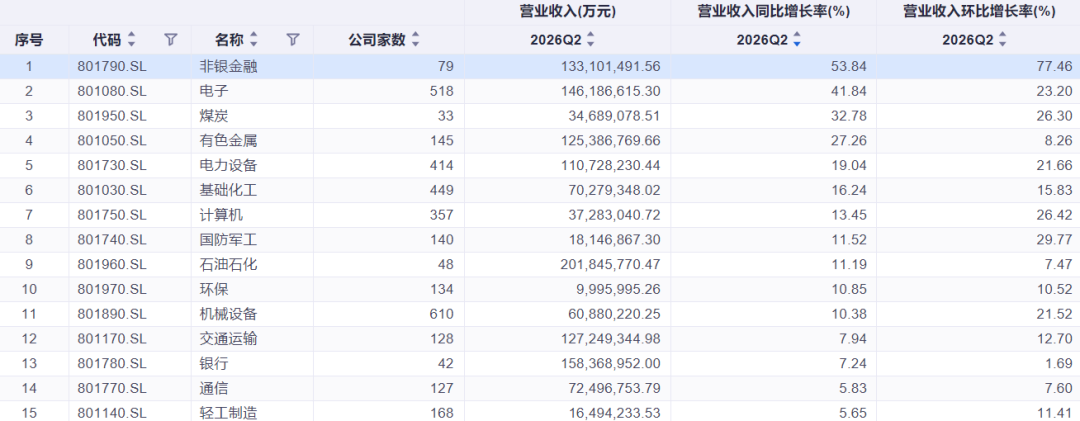Sort 营业收入(万元) 2026Q2 column arrows

coord(590,40)
